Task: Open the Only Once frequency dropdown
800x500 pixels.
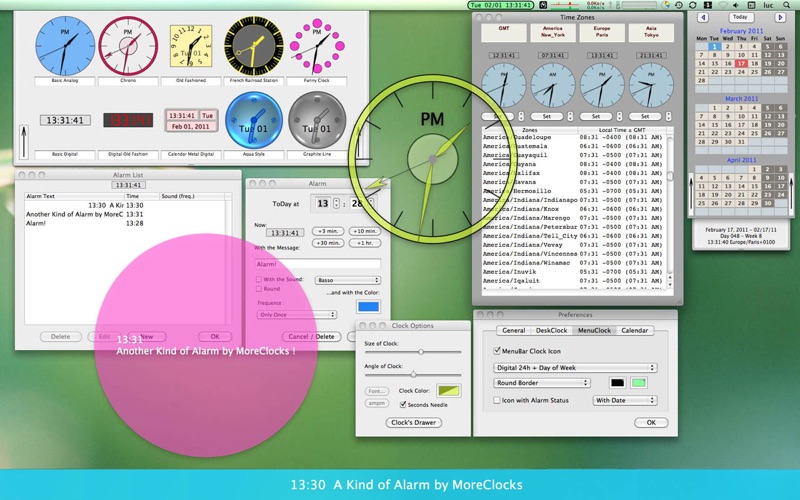Action: [x=296, y=315]
